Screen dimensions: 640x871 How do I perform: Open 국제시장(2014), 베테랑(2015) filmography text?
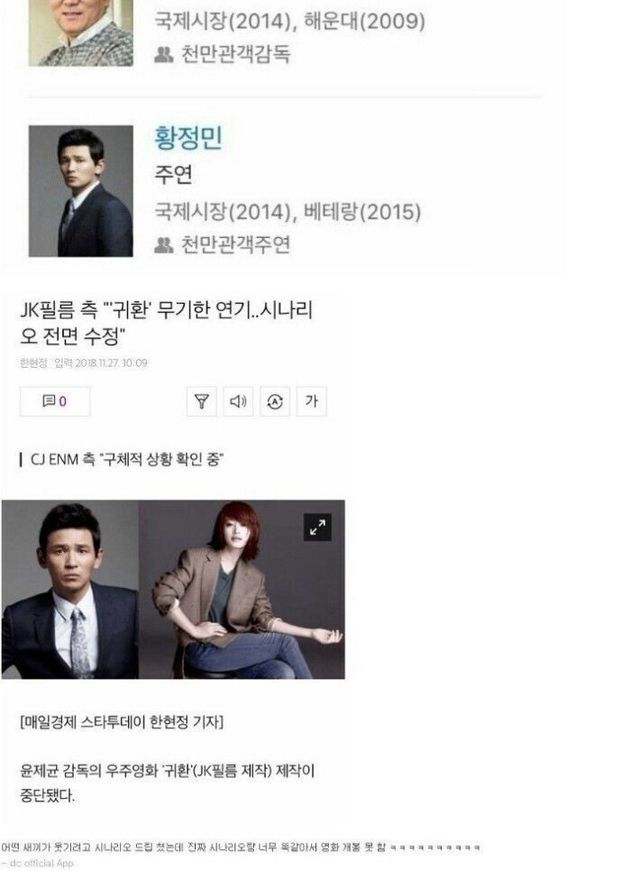pos(287,212)
